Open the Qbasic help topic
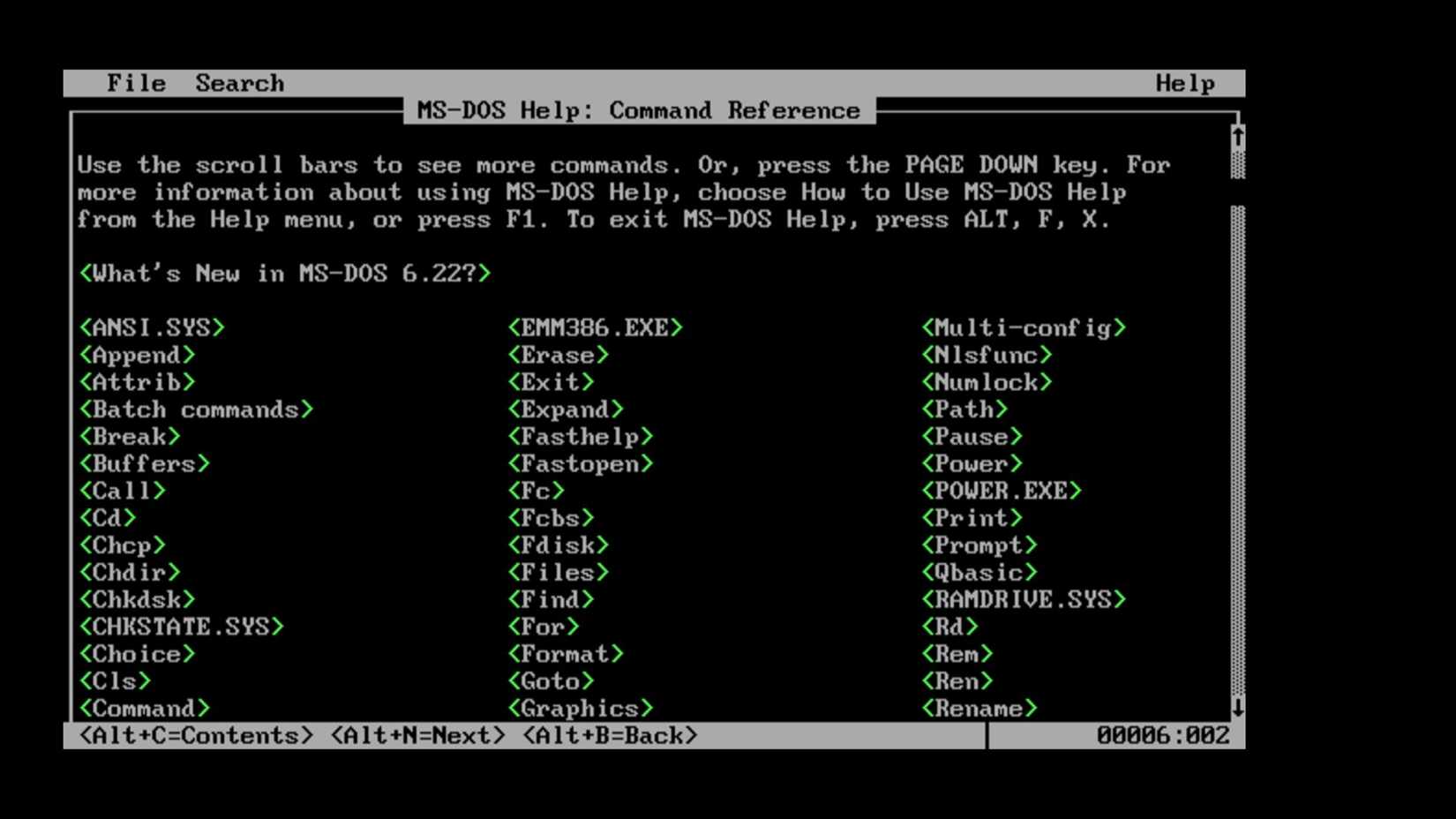Viewport: 1456px width, 819px height. pos(979,572)
